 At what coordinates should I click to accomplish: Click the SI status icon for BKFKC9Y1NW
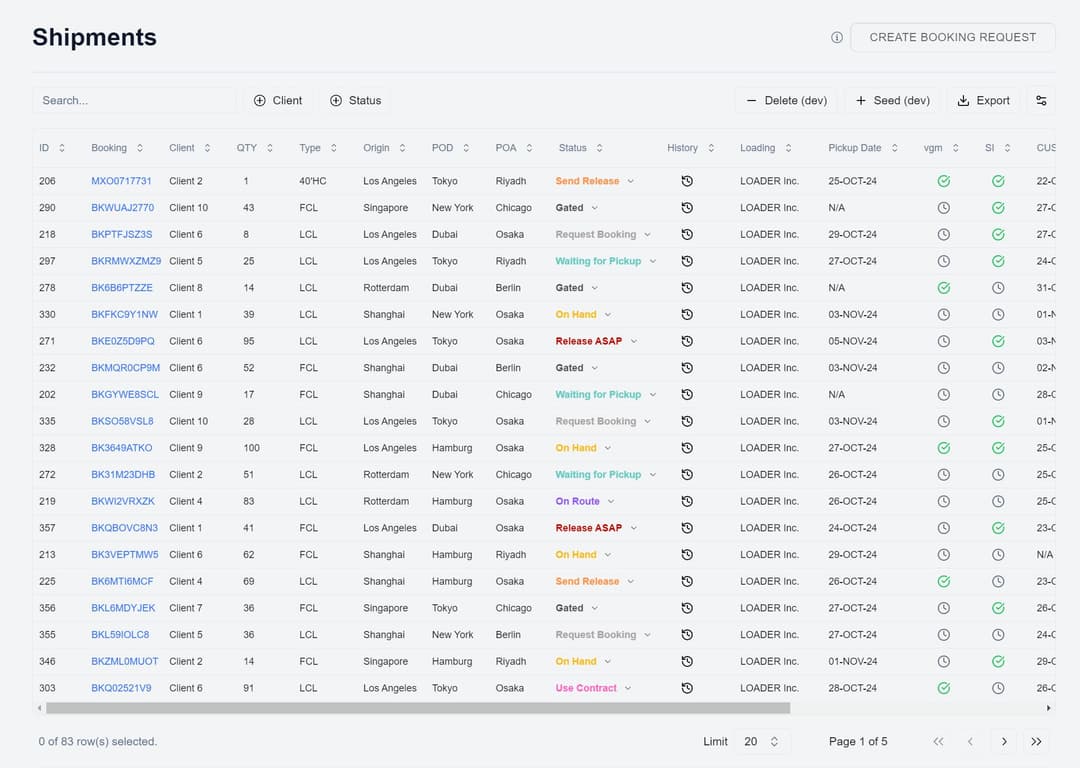point(997,314)
